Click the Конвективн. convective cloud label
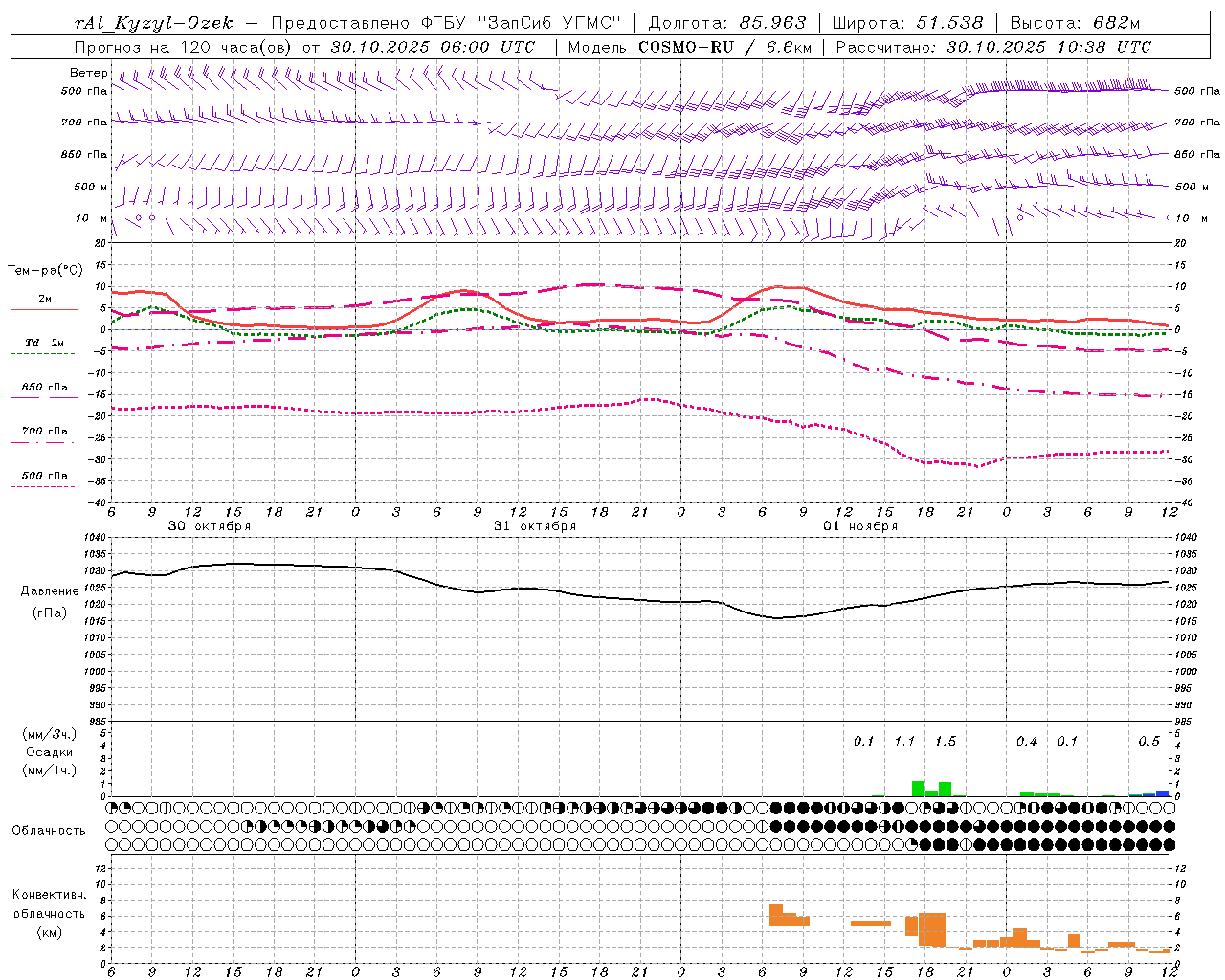This screenshot has height=980, width=1225. [49, 895]
